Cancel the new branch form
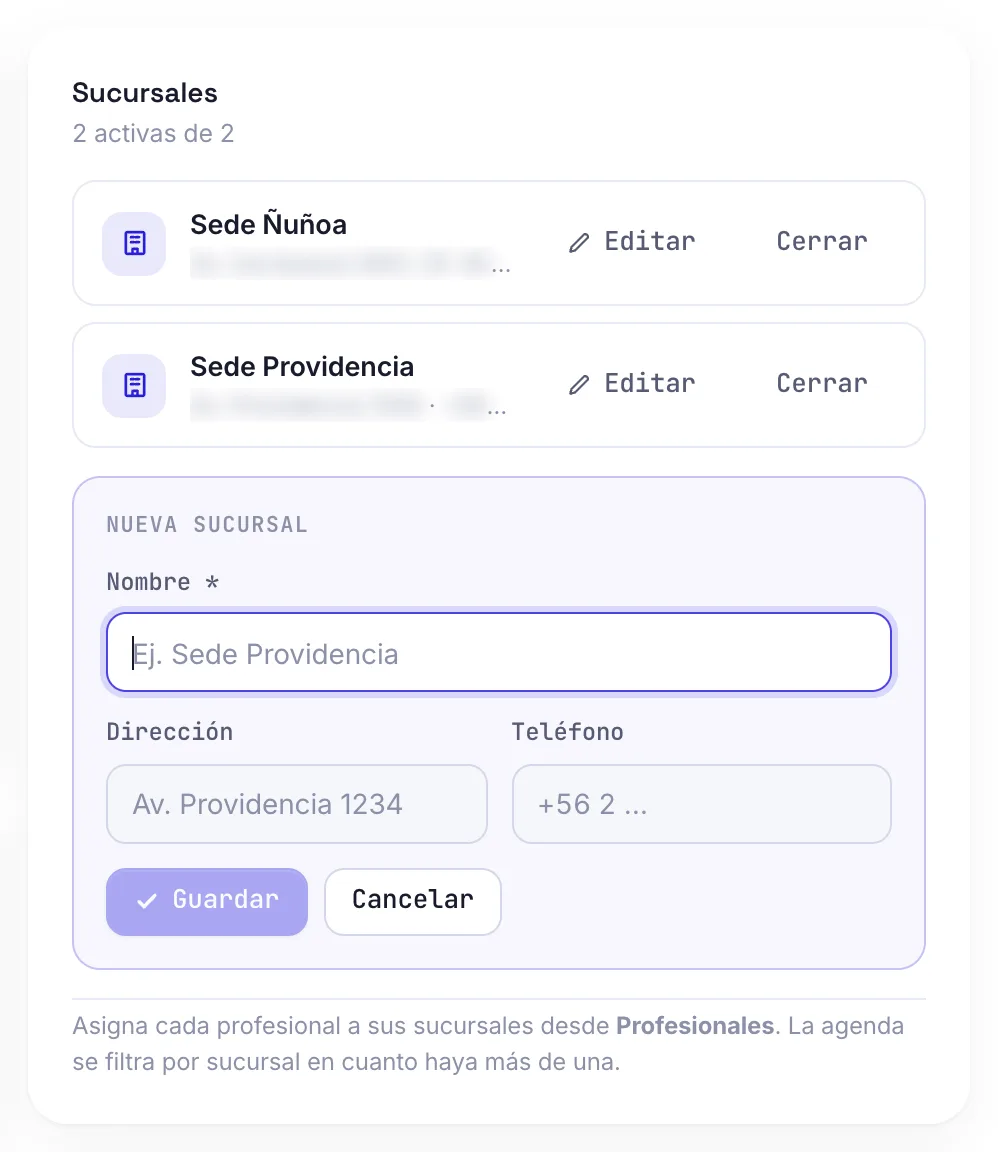998x1152 pixels. [x=412, y=901]
